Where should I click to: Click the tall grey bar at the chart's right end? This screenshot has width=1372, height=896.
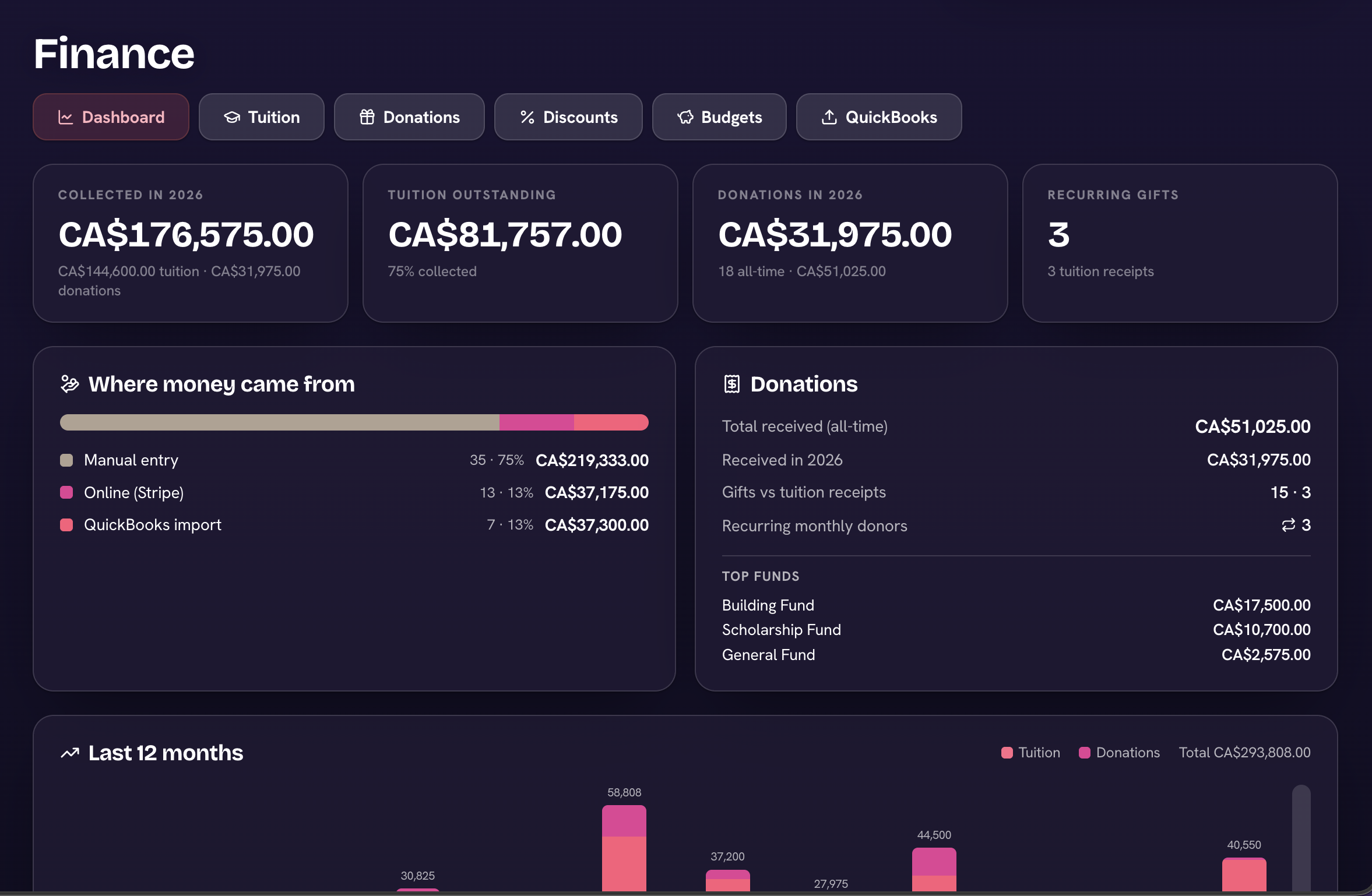point(1301,838)
